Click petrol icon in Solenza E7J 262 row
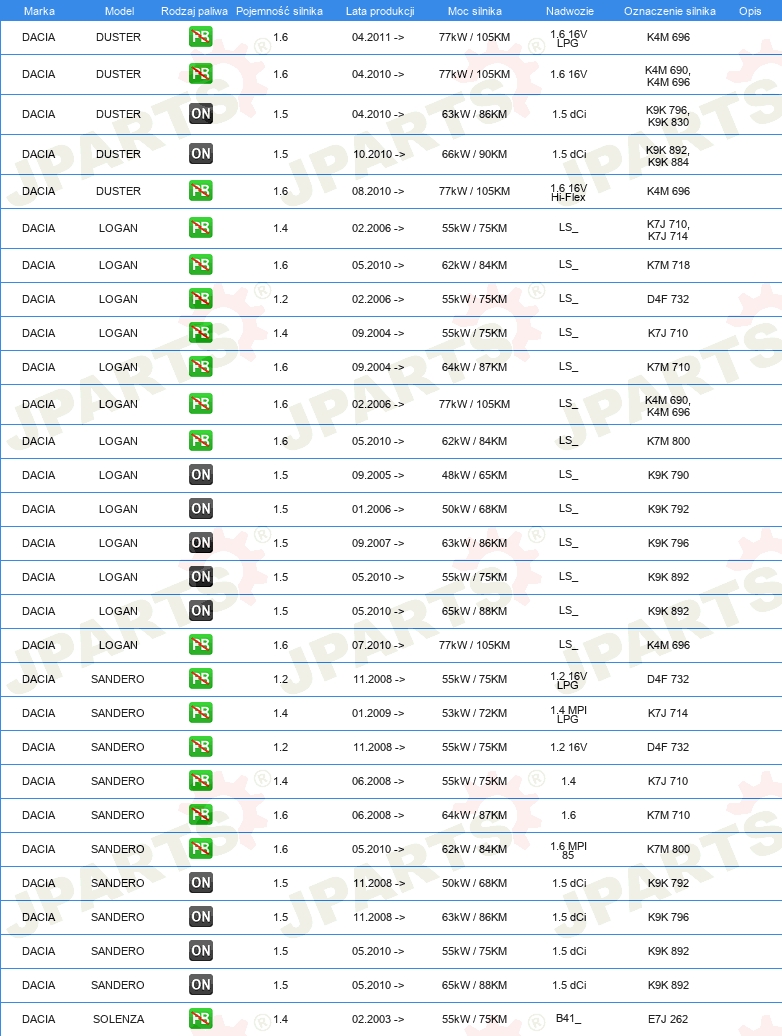The image size is (782, 1036). (201, 1019)
